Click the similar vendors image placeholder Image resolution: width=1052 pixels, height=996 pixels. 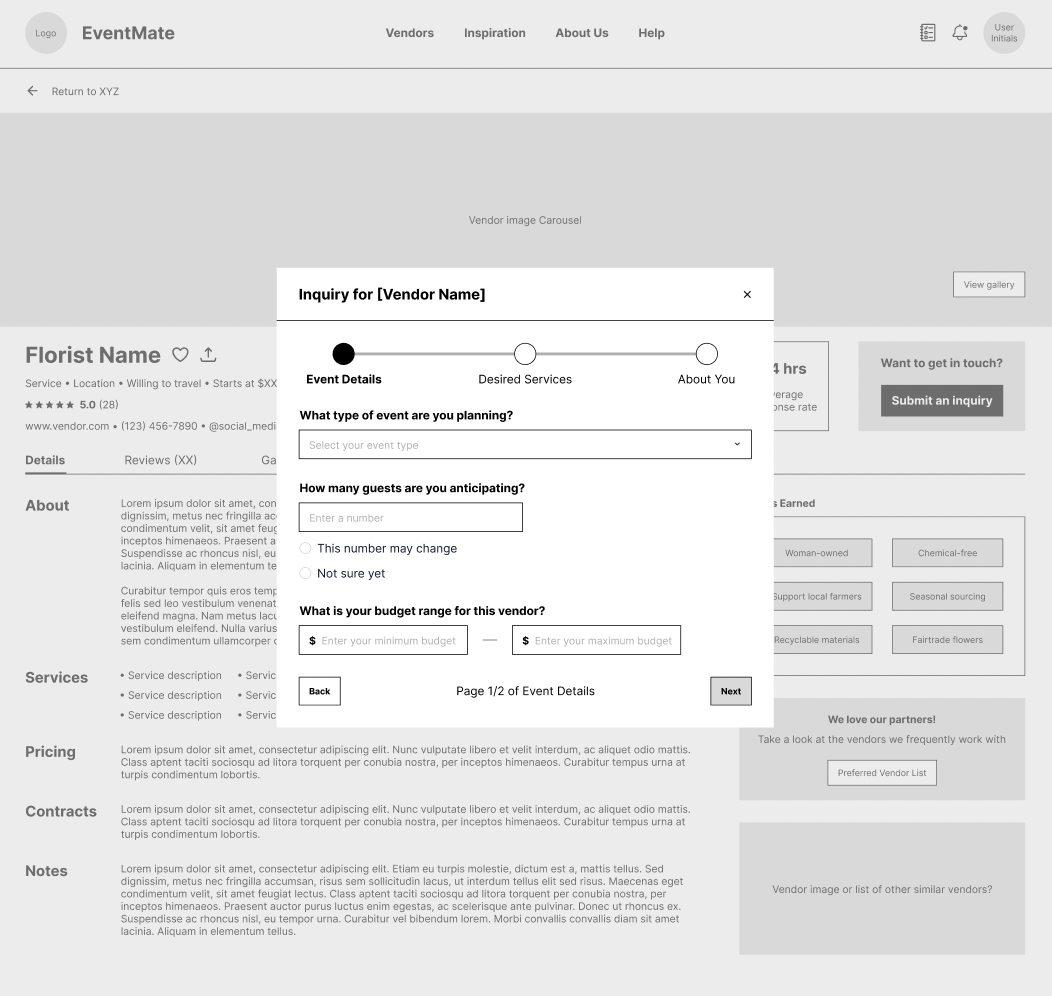tap(882, 889)
